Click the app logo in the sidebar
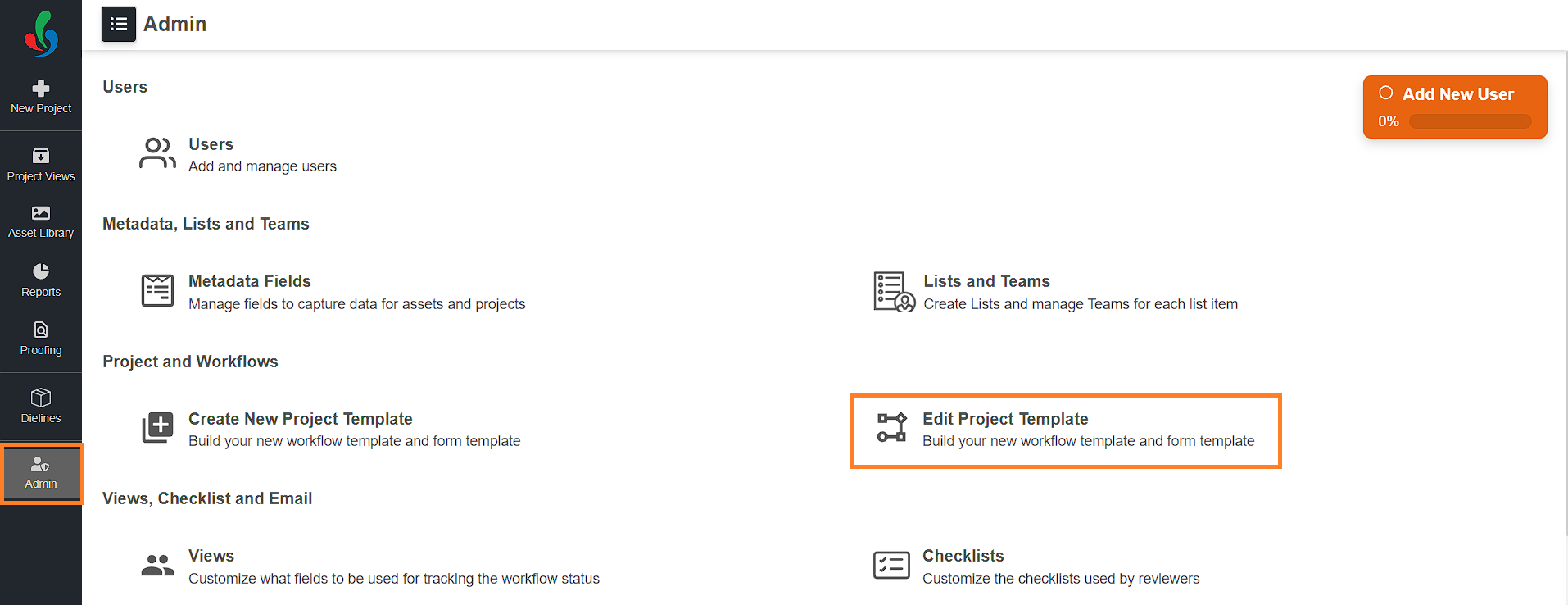Image resolution: width=1568 pixels, height=605 pixels. pos(41,34)
